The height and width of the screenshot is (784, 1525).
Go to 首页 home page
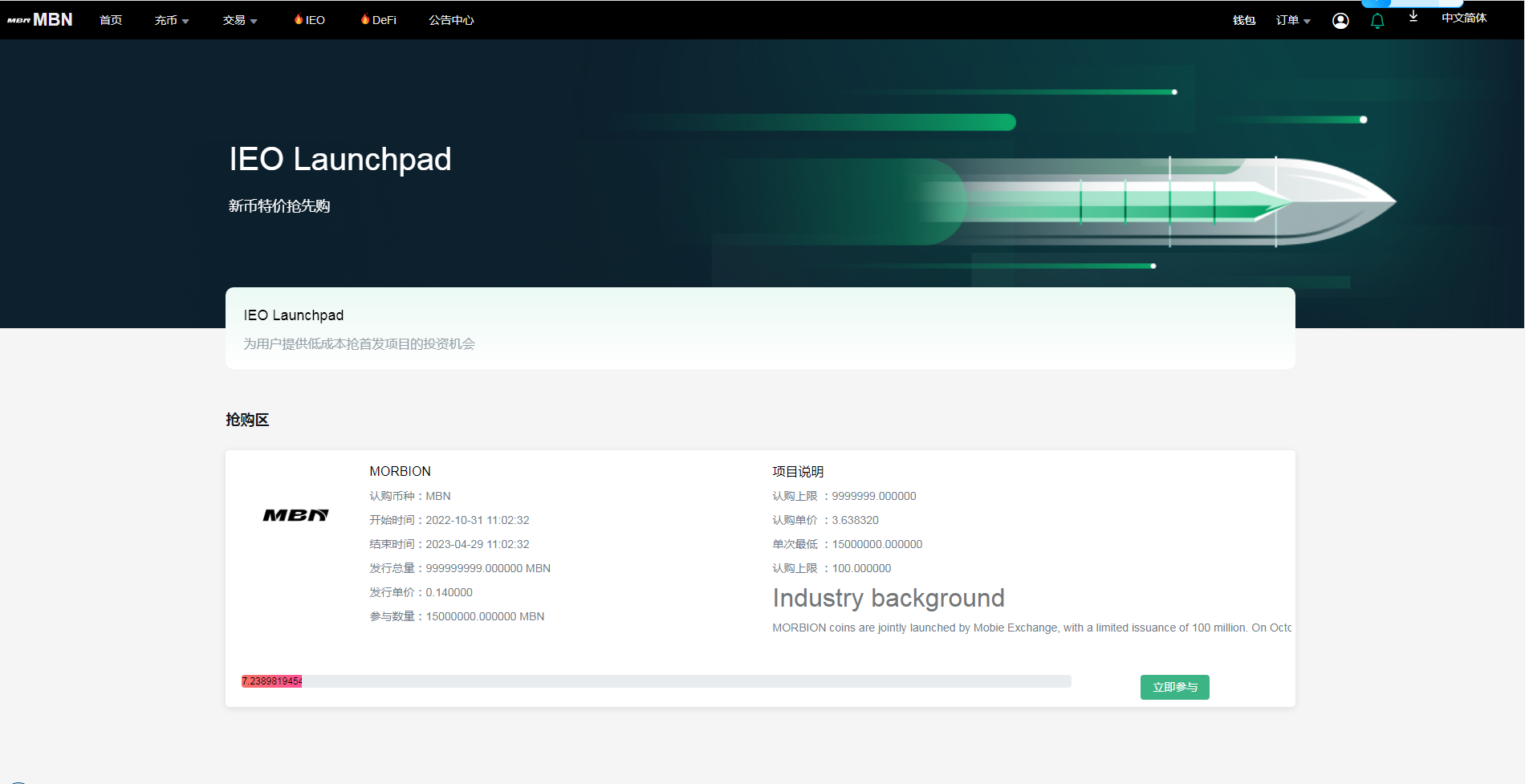(x=111, y=20)
